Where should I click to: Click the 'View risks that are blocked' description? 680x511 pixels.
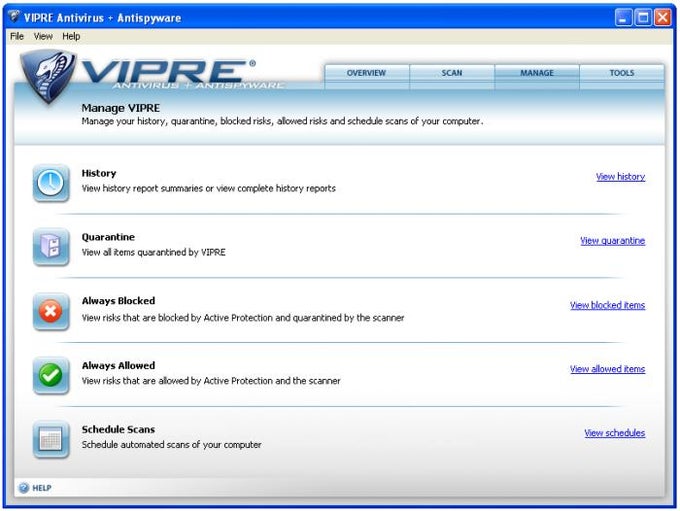pos(243,318)
